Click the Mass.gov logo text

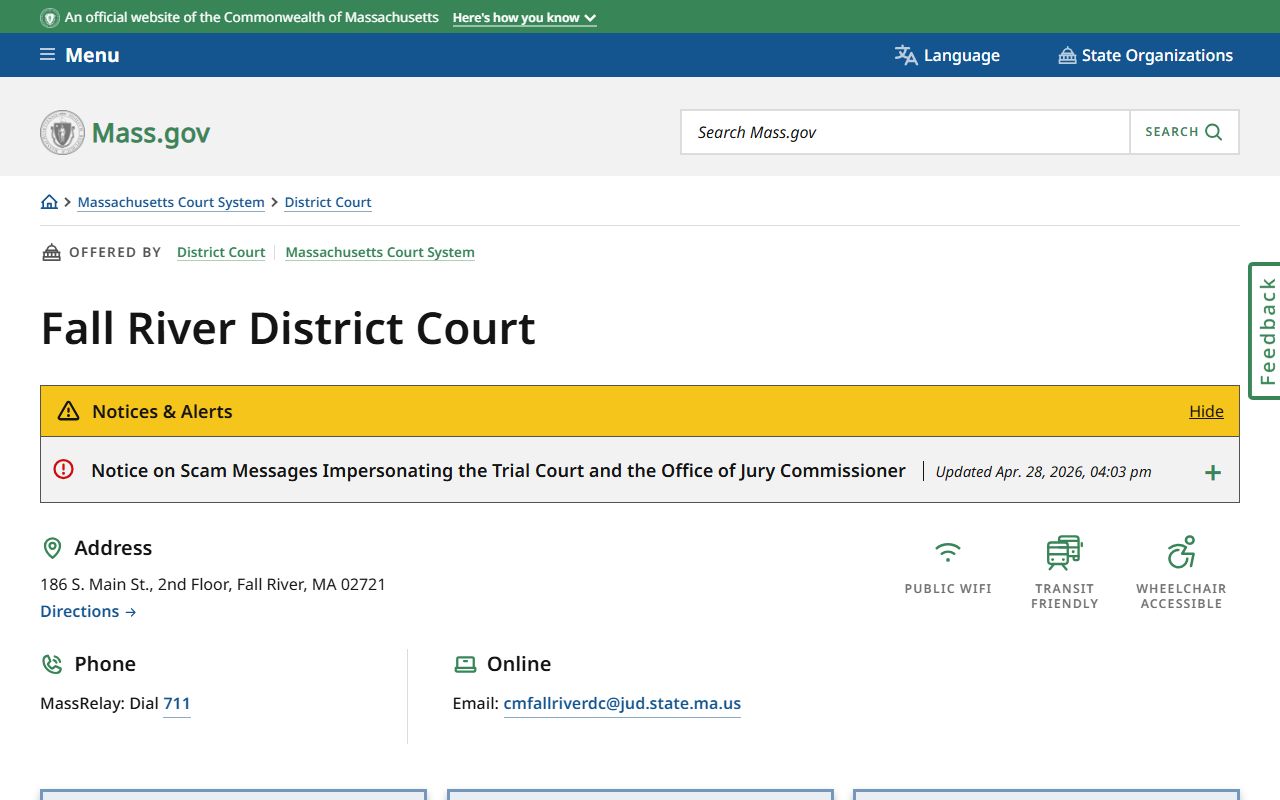(151, 133)
